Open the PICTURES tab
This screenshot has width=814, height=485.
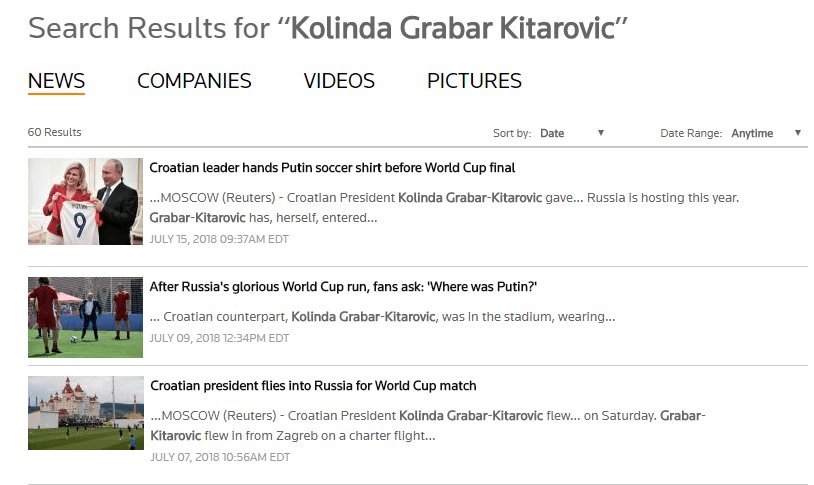(x=474, y=81)
